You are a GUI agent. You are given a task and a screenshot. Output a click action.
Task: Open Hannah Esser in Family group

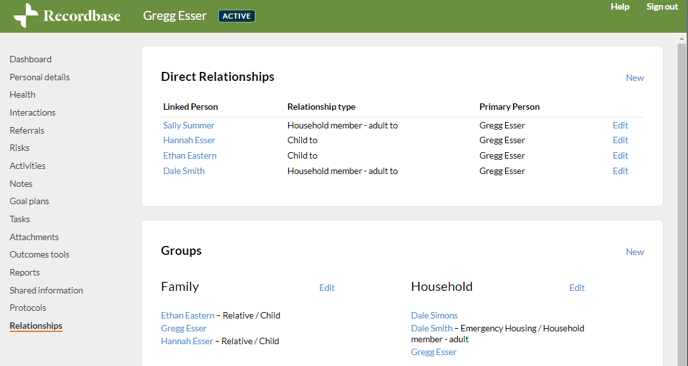point(186,341)
